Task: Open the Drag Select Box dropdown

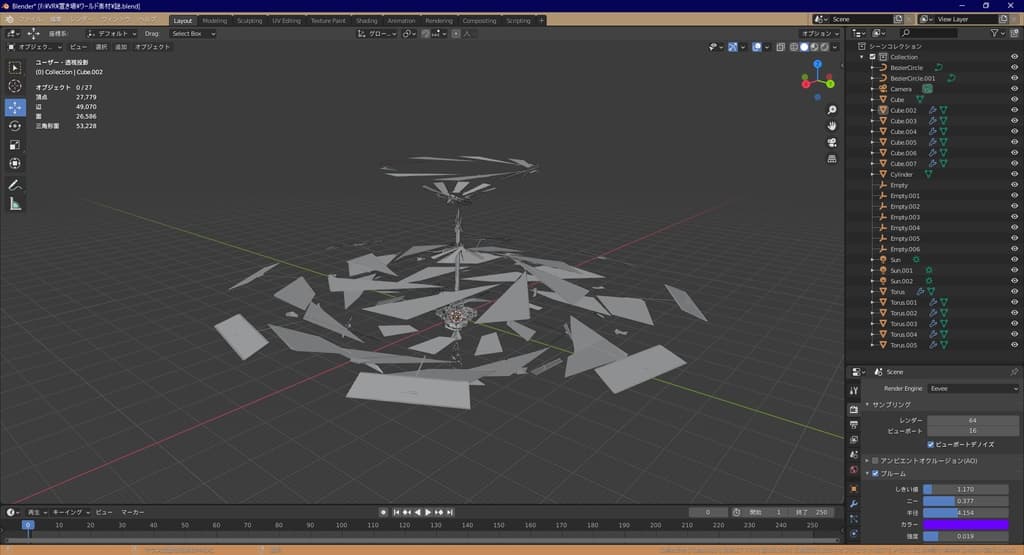Action: tap(192, 33)
